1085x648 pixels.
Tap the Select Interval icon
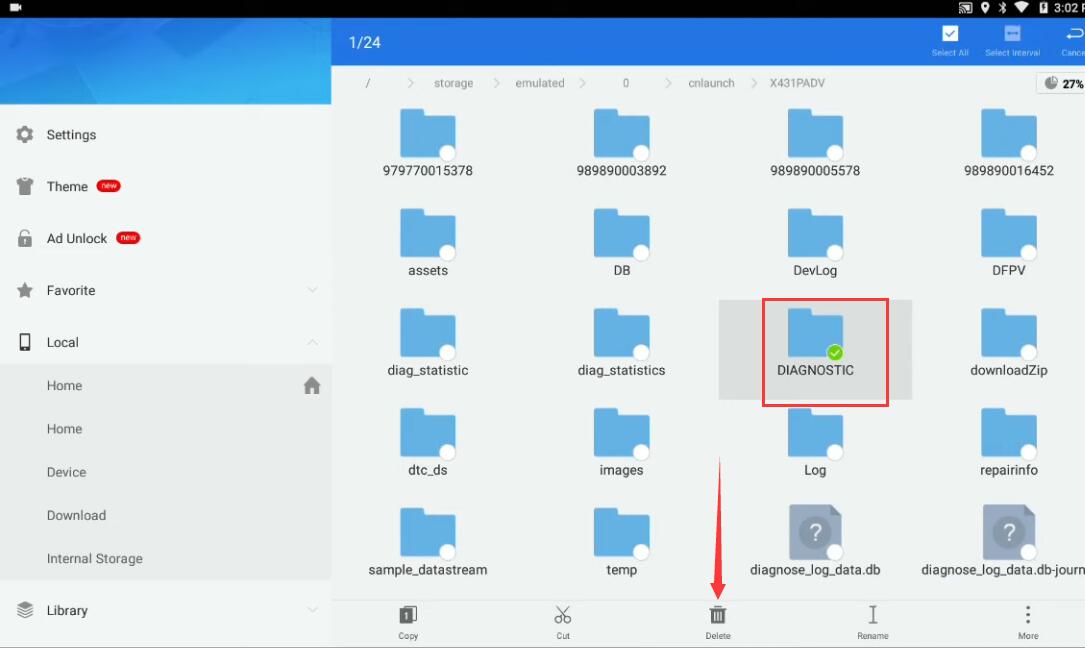pyautogui.click(x=1012, y=35)
